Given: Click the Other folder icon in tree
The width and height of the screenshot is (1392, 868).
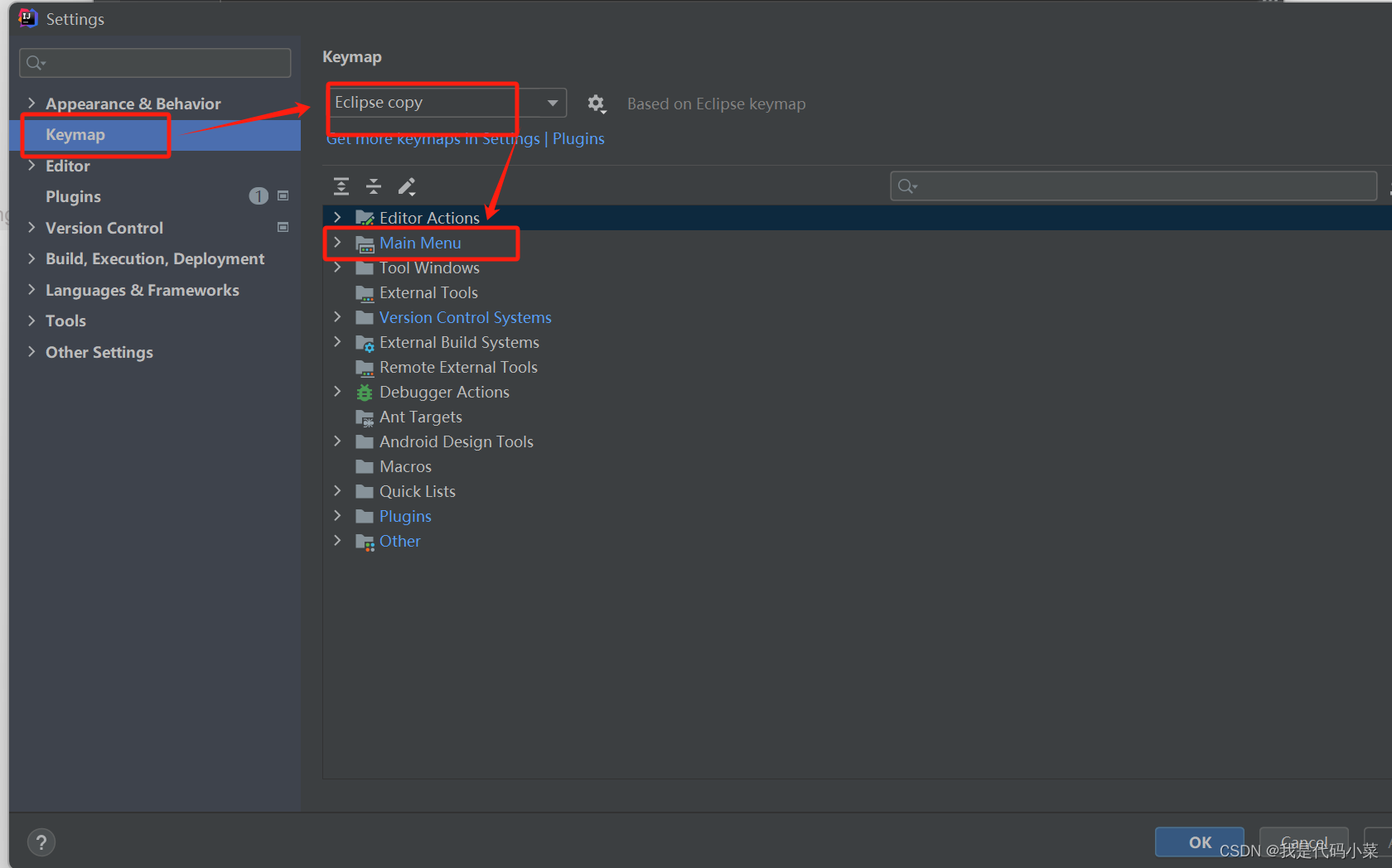Looking at the screenshot, I should tap(365, 542).
